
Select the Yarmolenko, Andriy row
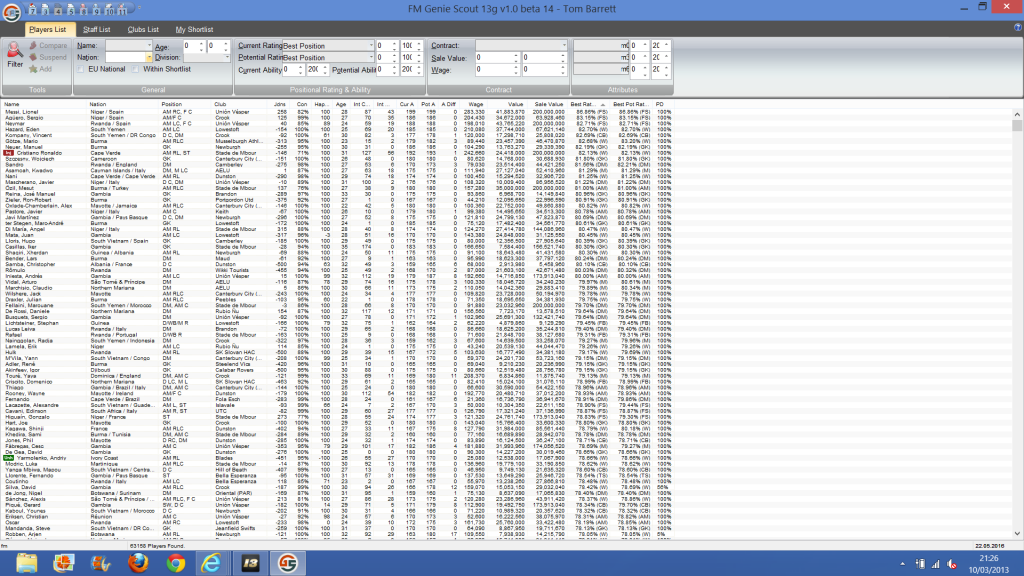[x=337, y=458]
